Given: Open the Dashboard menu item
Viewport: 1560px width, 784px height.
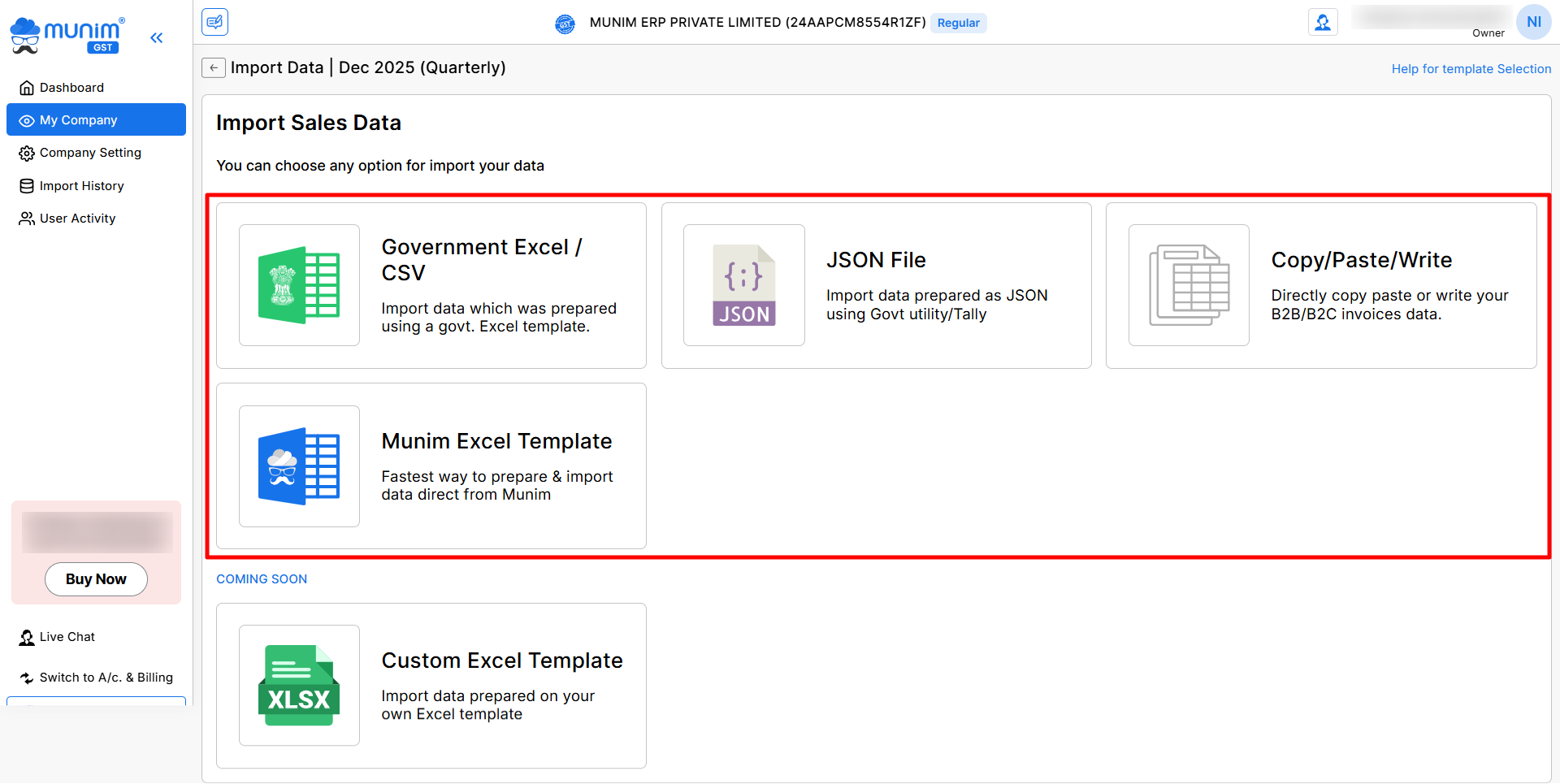Looking at the screenshot, I should [71, 88].
